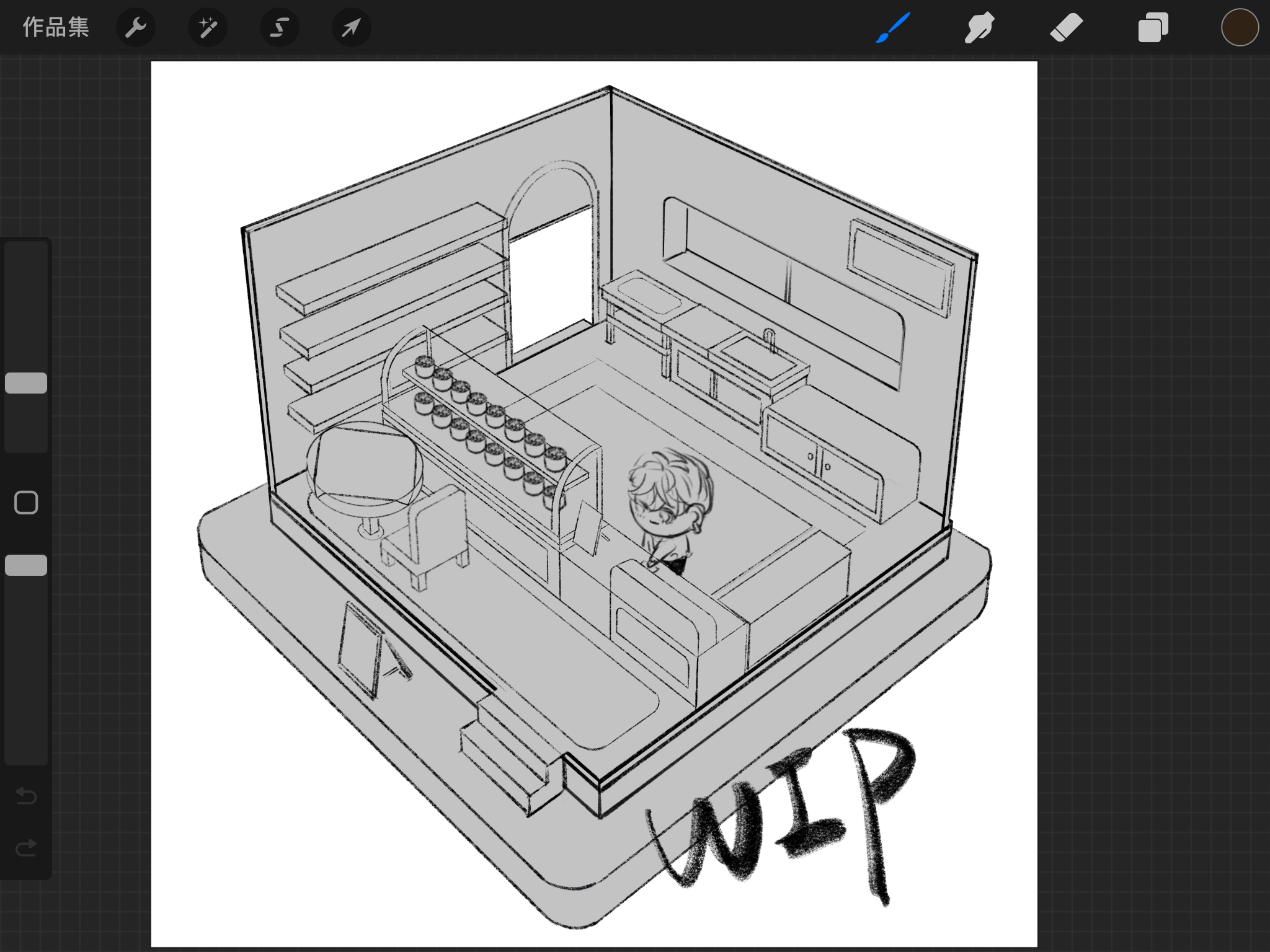Open the 作品集 gallery

[x=56, y=27]
